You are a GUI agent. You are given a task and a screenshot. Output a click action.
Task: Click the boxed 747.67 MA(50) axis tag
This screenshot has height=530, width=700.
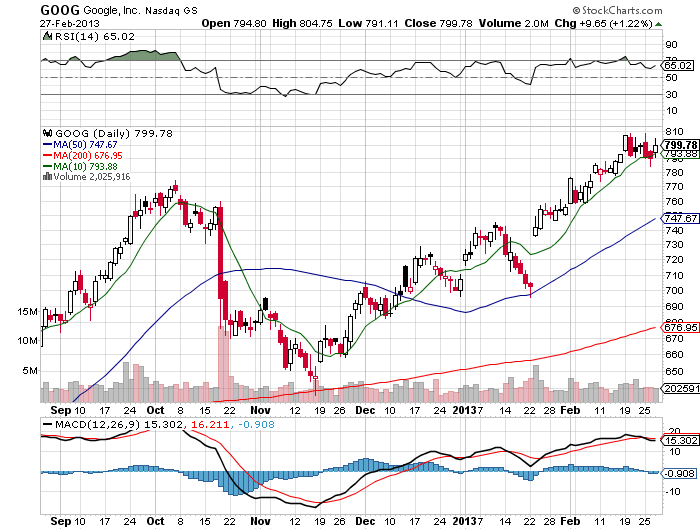[681, 218]
